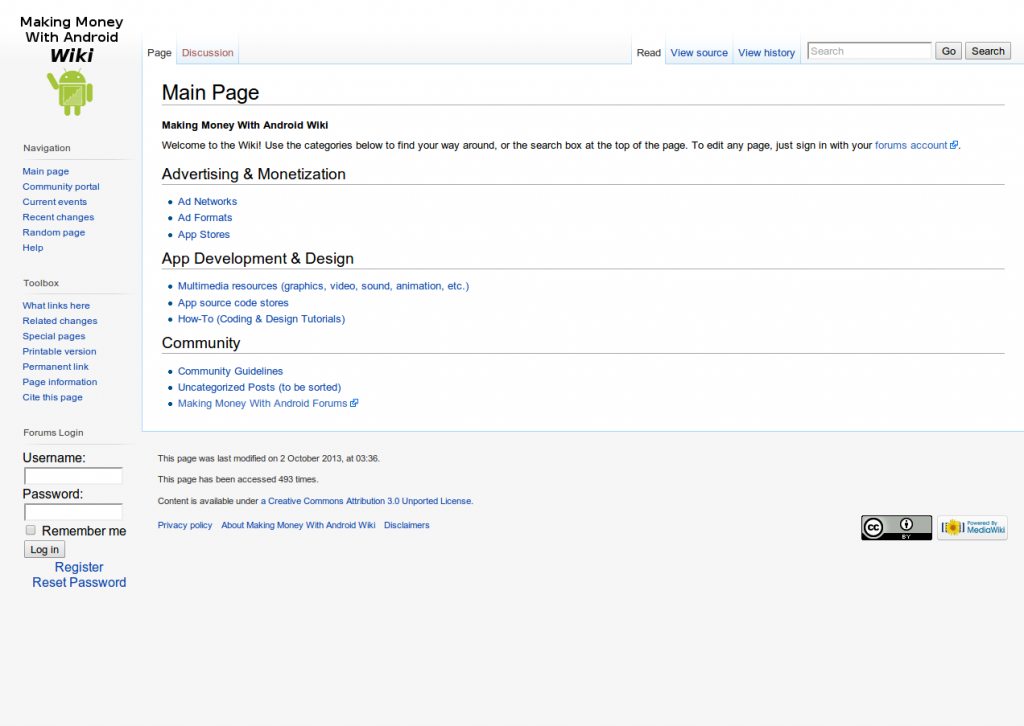The image size is (1024, 726).
Task: Click the App Development & Design heading
Action: 257,259
